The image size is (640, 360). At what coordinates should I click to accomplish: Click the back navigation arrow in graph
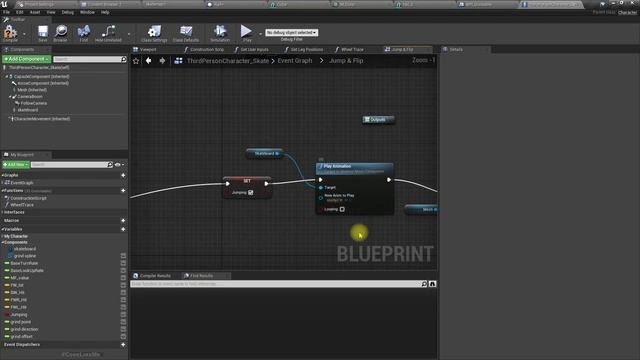coord(149,60)
